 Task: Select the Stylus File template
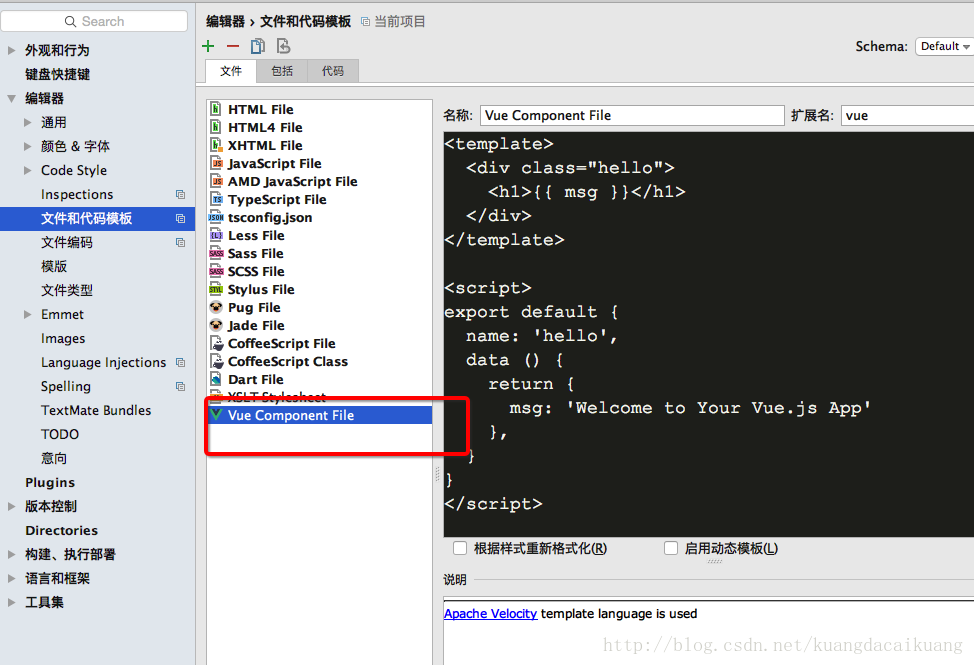[319, 289]
